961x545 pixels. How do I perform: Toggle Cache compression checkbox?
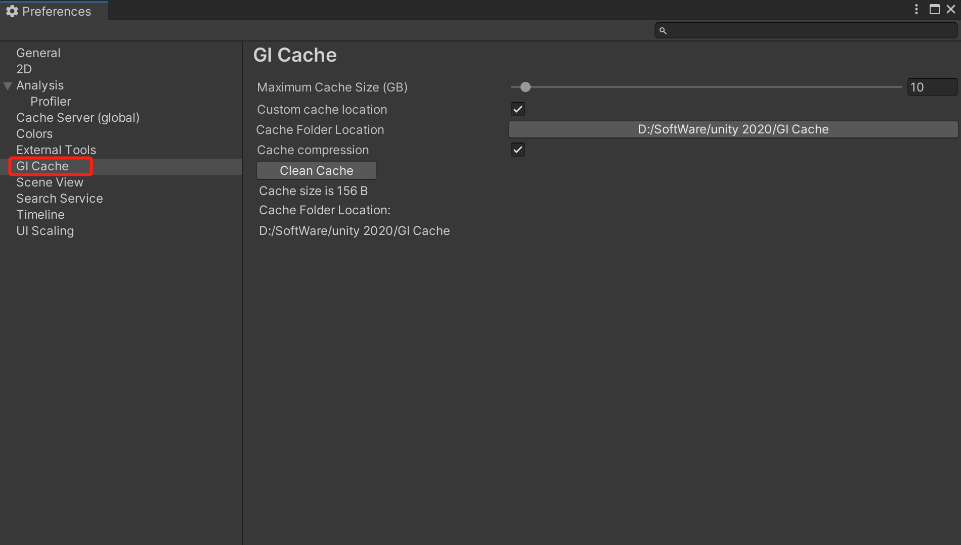coord(518,150)
